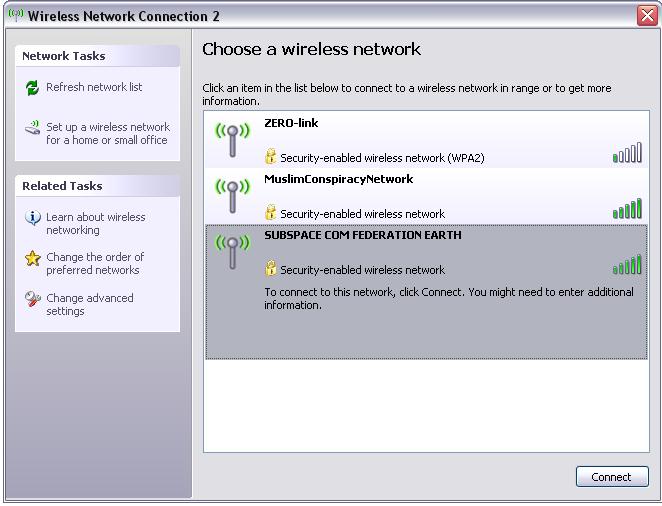Click the antenna icon for SUBSPACE COM FEDERATION EARTH
Viewport: 662px width, 506px height.
(x=232, y=252)
